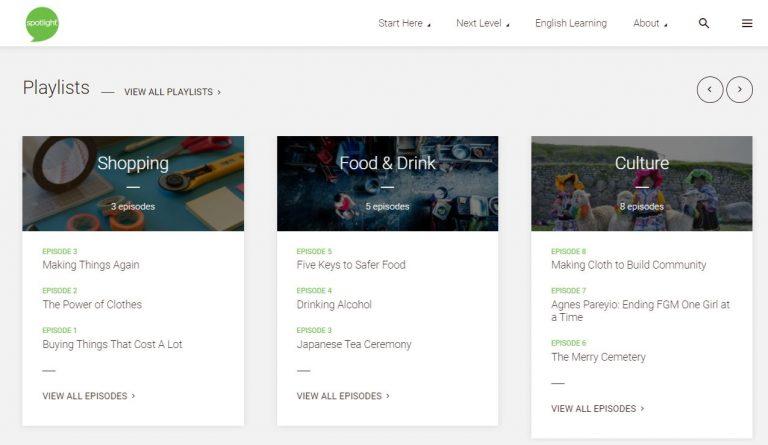View all episodes in Shopping playlist
768x445 pixels.
(x=88, y=396)
